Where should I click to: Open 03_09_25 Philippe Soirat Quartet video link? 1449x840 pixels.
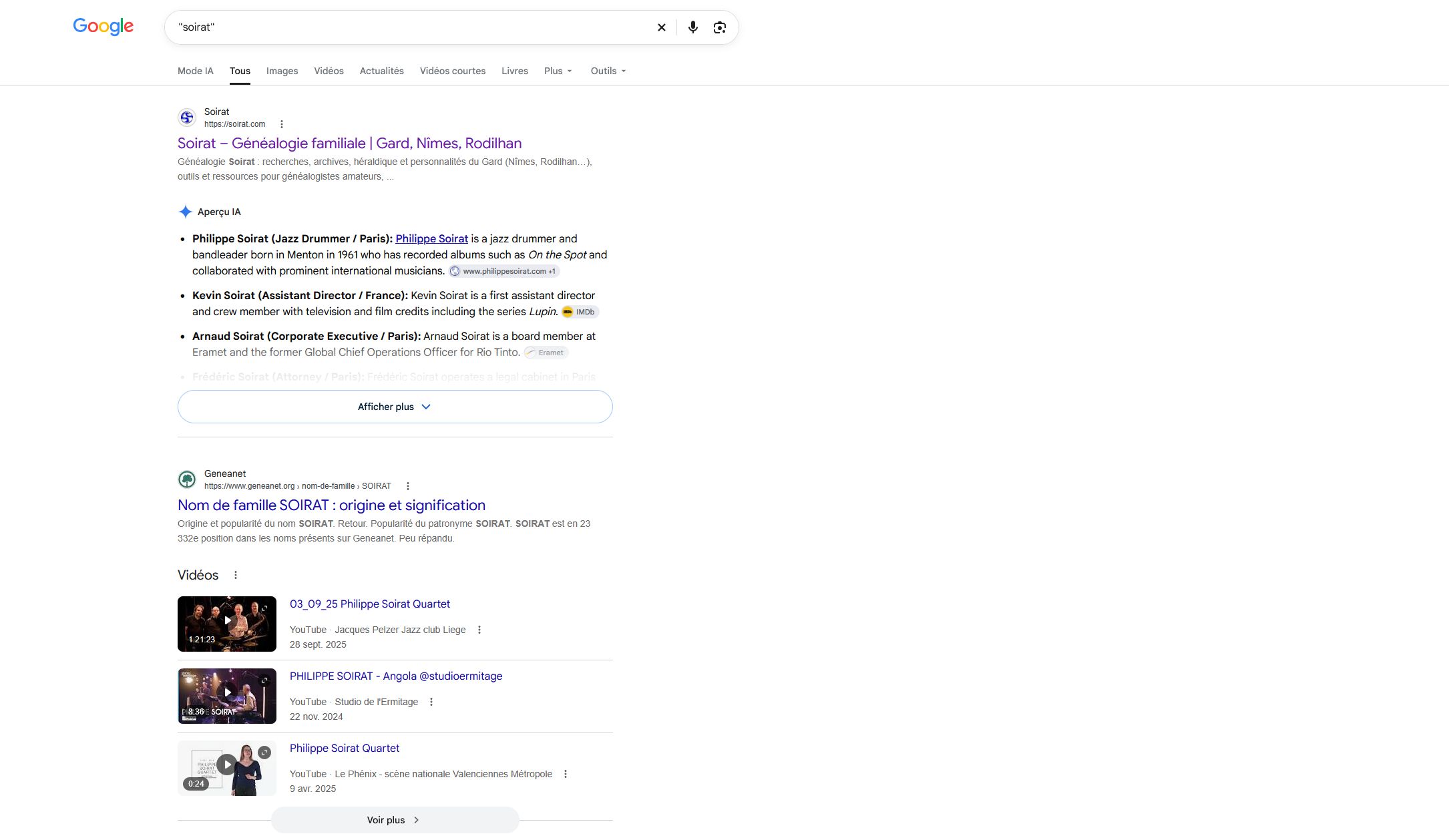click(370, 604)
